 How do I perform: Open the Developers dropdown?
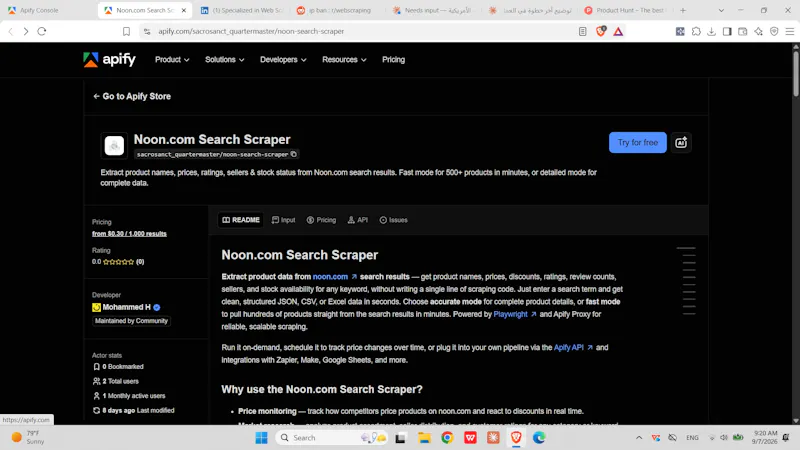283,60
